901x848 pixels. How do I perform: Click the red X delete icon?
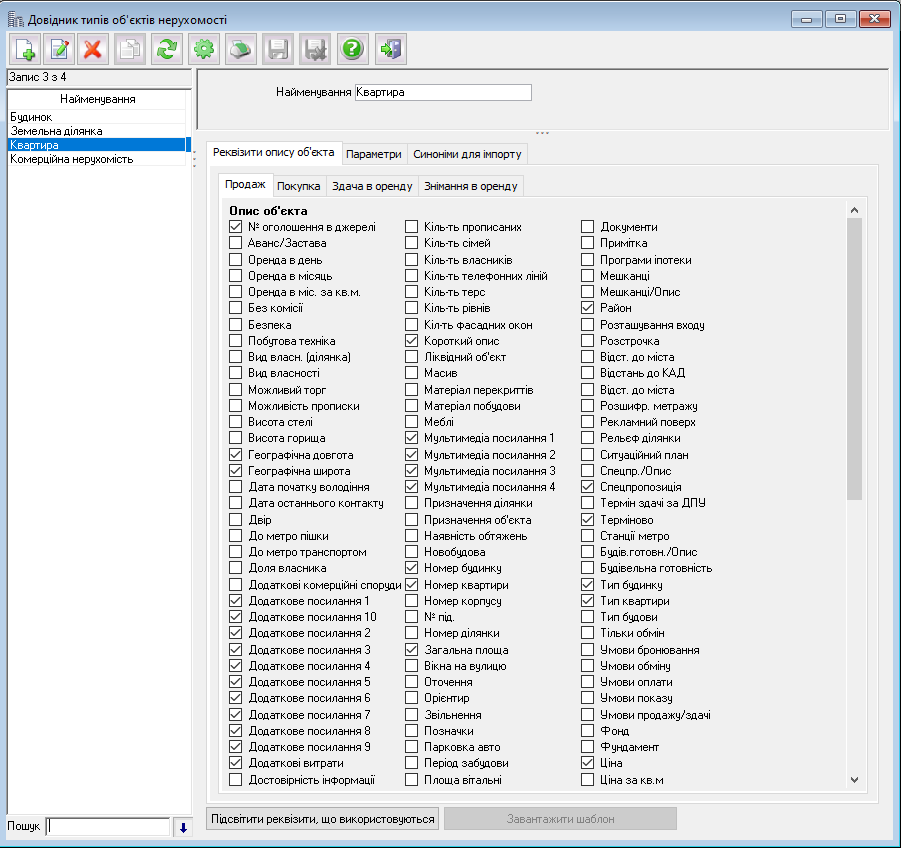(94, 49)
